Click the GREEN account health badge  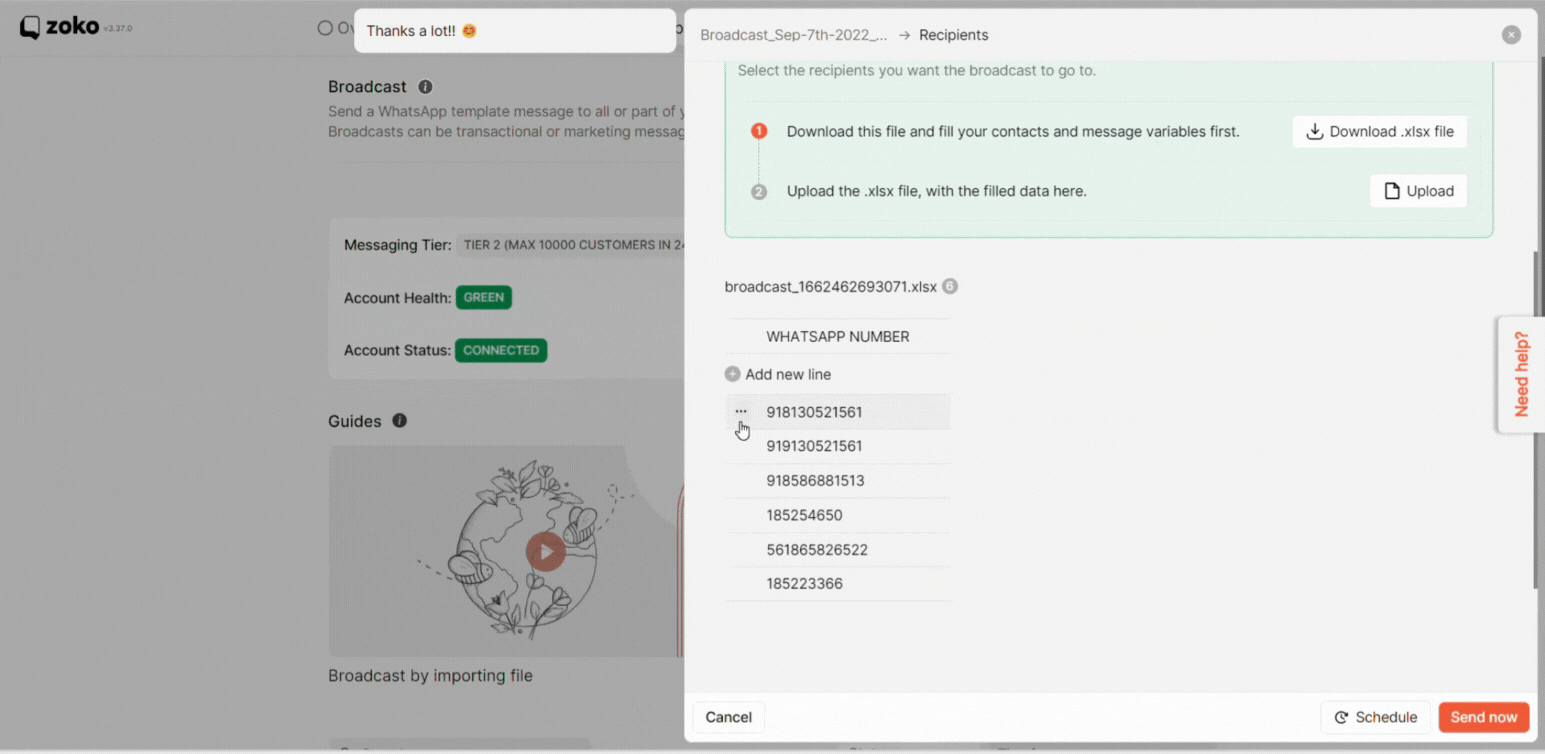click(x=484, y=298)
